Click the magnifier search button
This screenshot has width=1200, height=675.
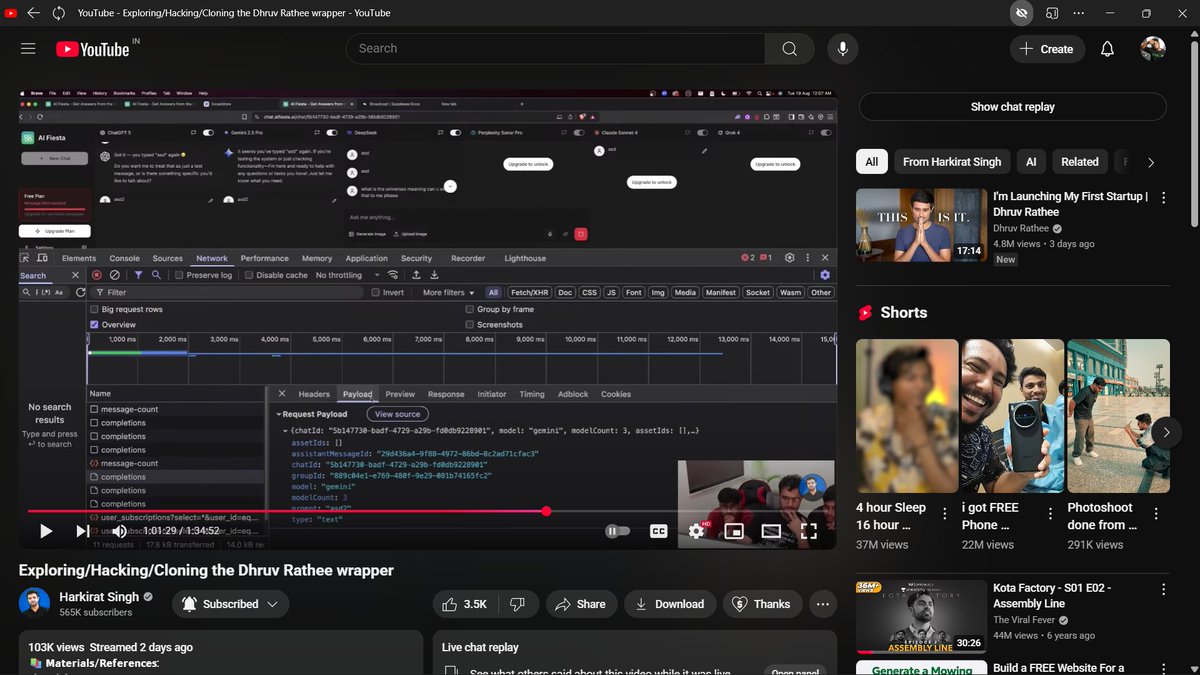(790, 49)
